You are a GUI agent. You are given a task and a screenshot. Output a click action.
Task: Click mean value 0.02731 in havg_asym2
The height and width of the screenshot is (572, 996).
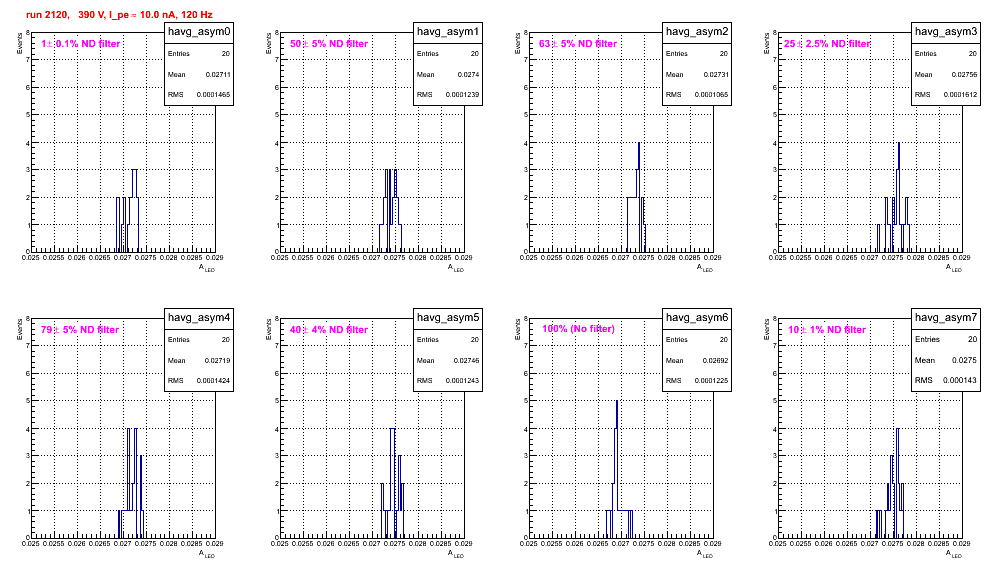(x=716, y=74)
